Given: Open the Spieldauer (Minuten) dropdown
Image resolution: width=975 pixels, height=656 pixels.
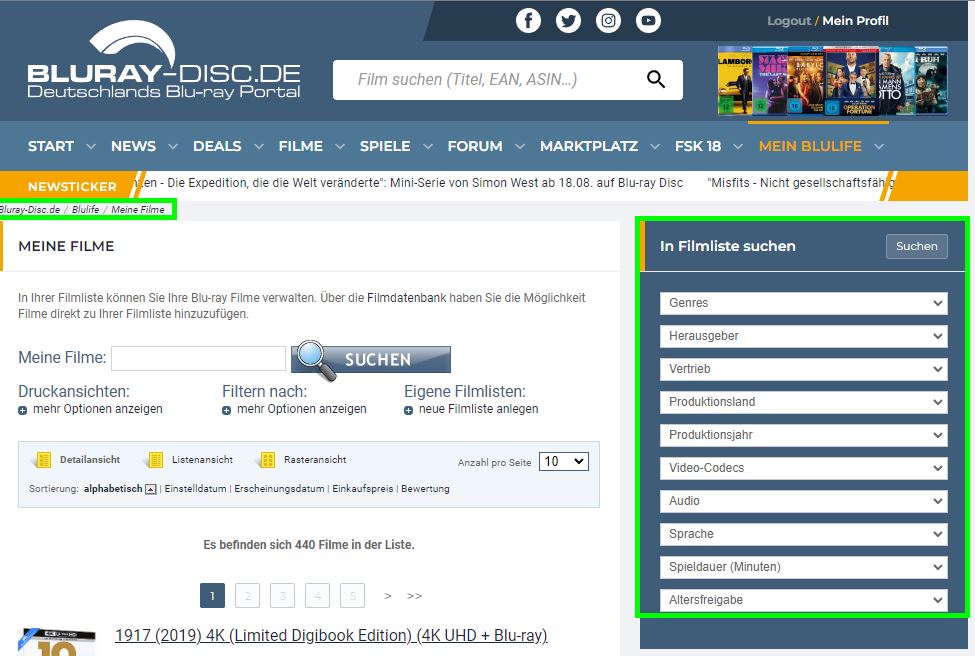Looking at the screenshot, I should 803,566.
